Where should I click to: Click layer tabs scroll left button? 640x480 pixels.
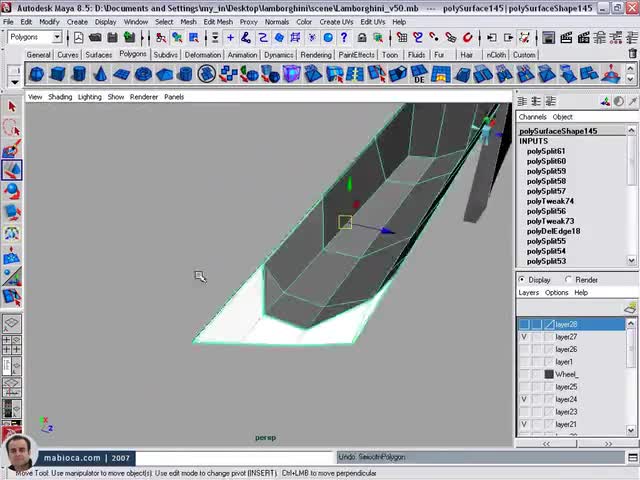click(x=546, y=444)
